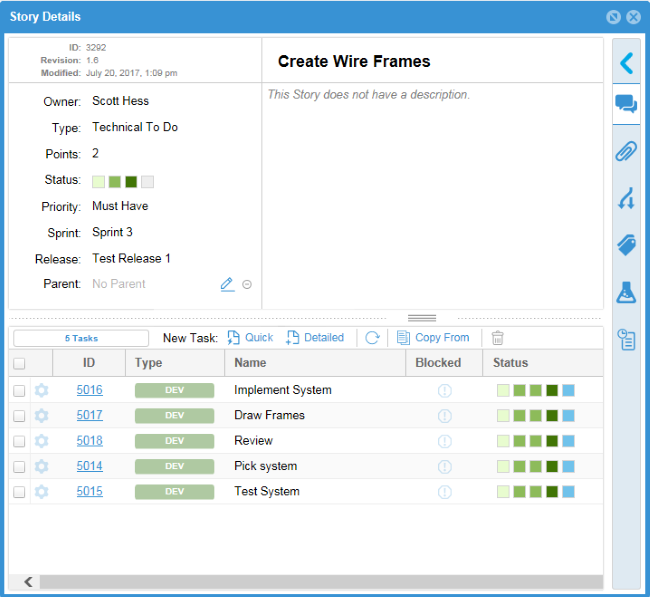Click the delete trash can icon
Screen dimensions: 650x597
click(498, 338)
